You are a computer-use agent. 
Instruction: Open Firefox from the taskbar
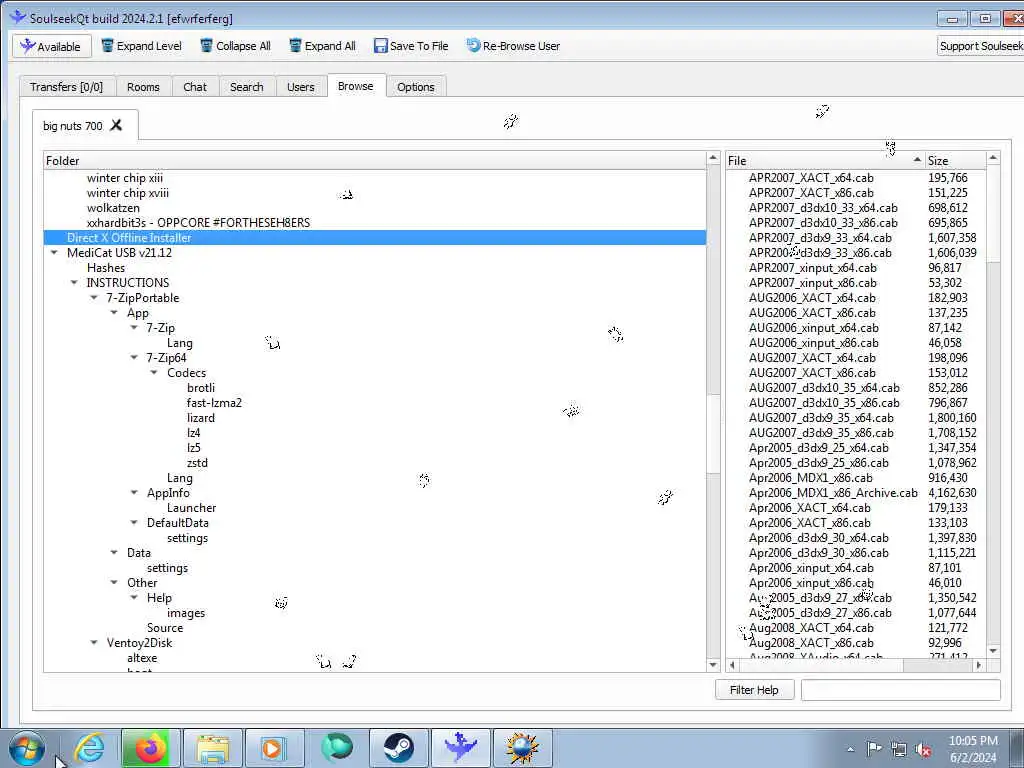click(150, 748)
